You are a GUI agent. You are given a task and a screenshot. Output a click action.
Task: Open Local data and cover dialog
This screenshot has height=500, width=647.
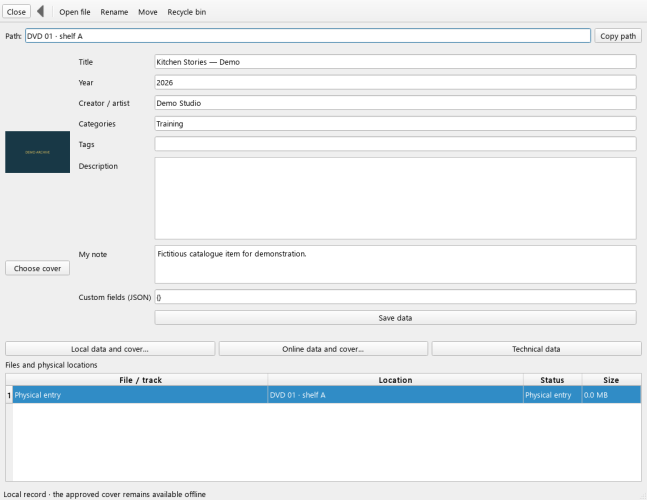click(110, 349)
